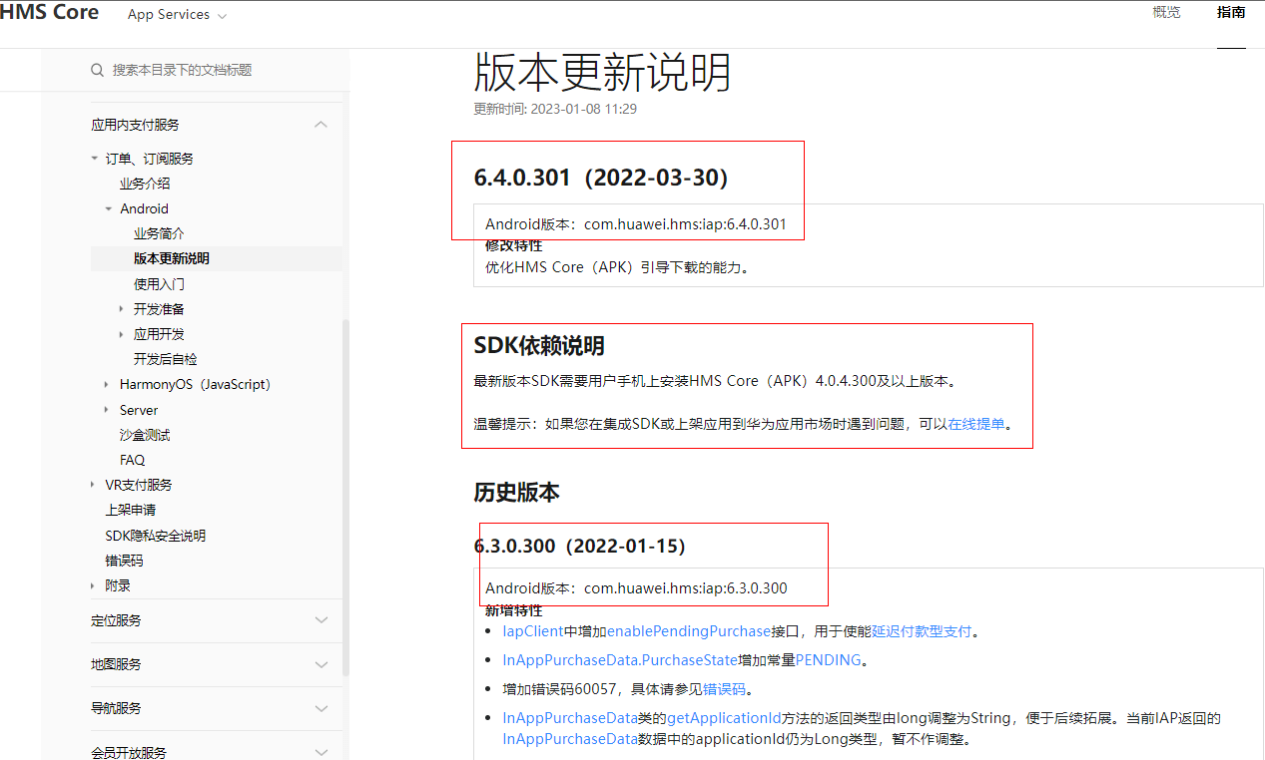This screenshot has height=760, width=1265.
Task: Open the 错误码 sidebar item
Action: click(x=124, y=561)
